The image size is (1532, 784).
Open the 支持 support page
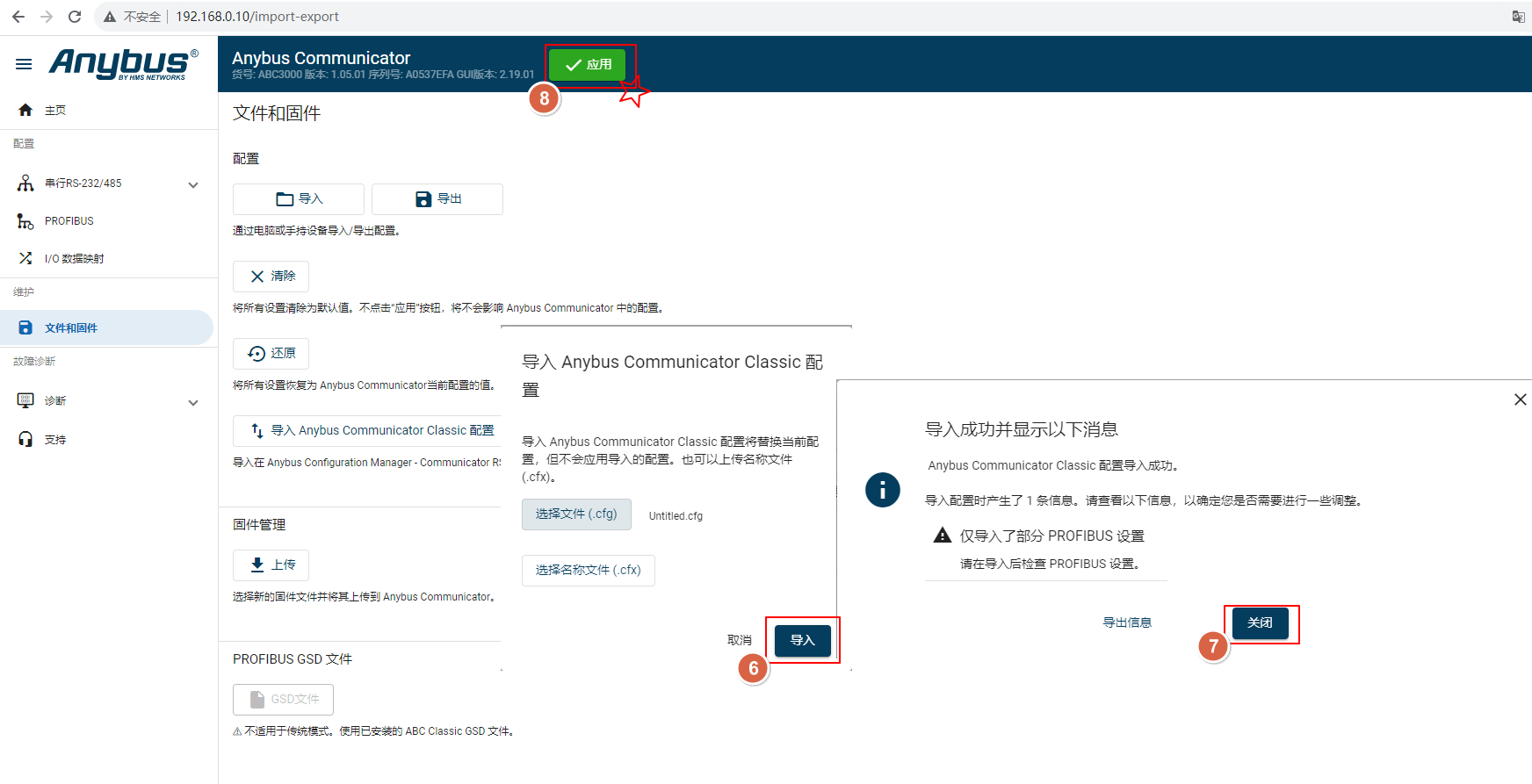(x=55, y=440)
